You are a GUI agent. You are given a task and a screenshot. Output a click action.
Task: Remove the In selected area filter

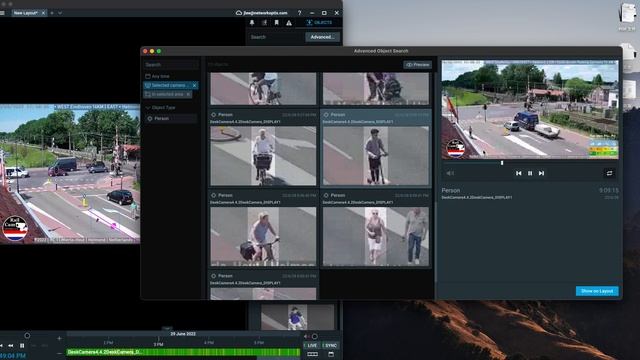[x=188, y=94]
